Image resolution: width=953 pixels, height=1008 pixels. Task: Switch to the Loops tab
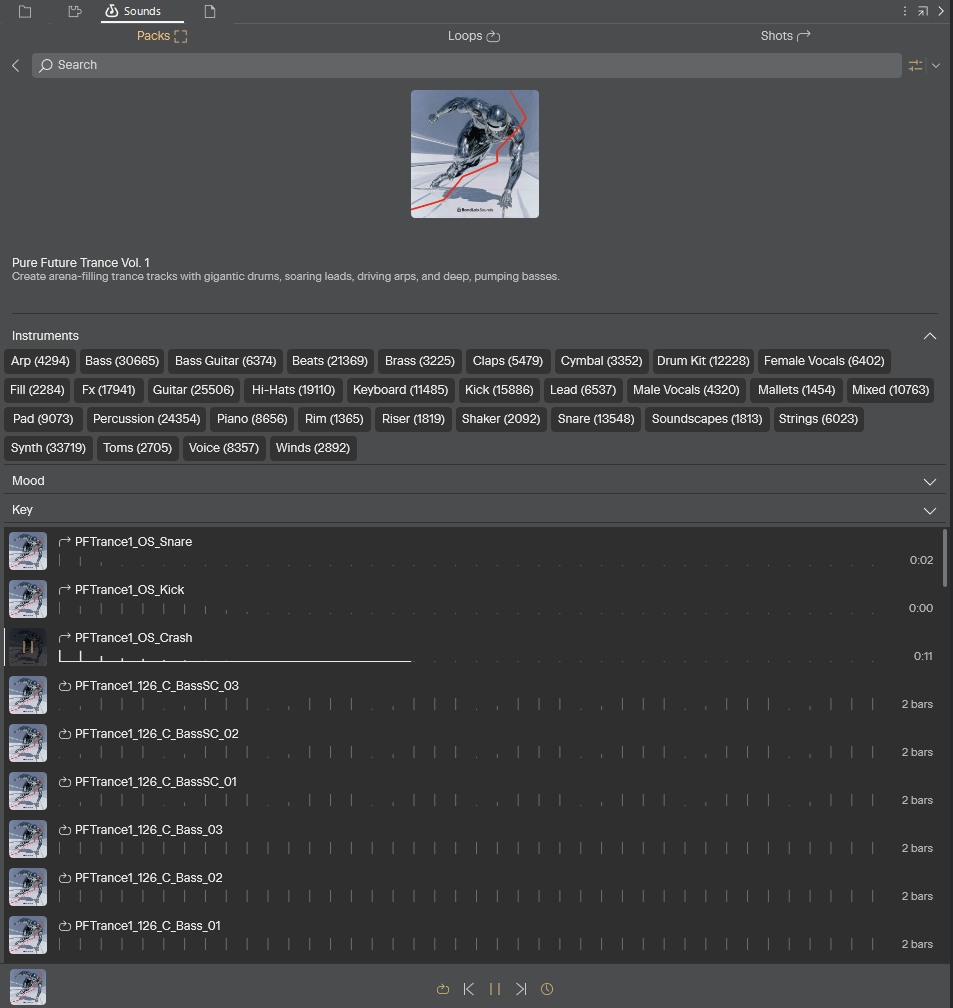tap(473, 36)
